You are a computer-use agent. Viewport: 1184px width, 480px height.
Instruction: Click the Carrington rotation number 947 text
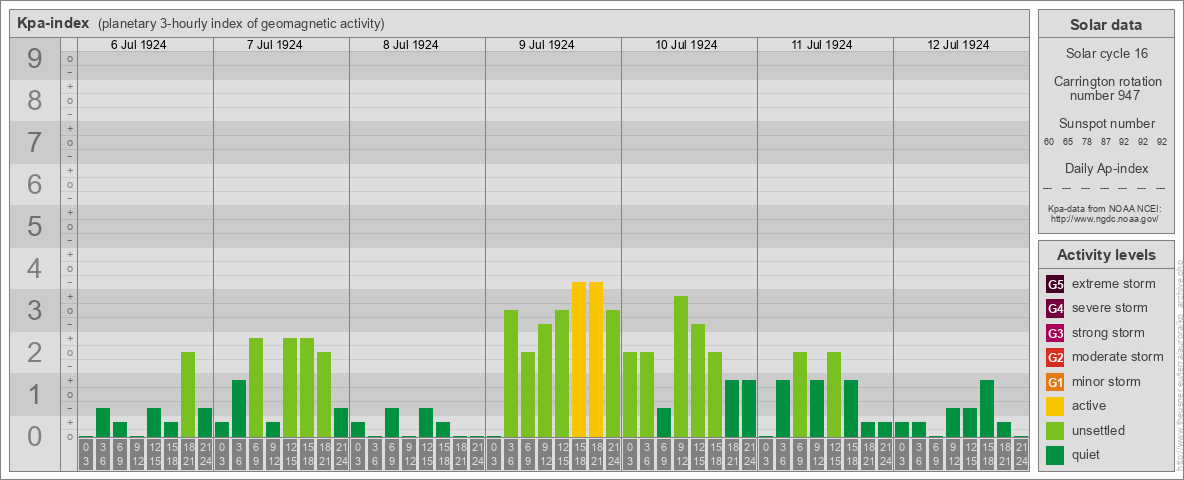pyautogui.click(x=1106, y=88)
